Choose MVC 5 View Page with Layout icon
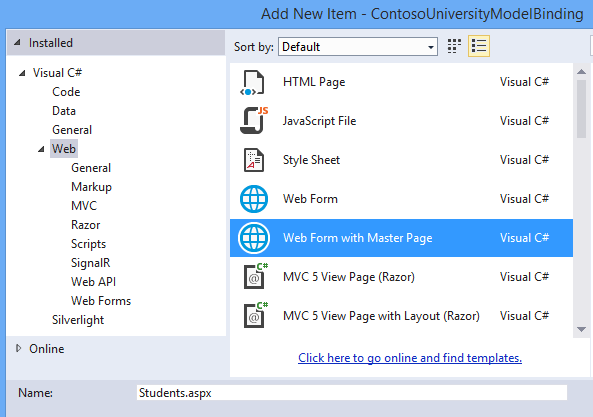The image size is (593, 417). [x=255, y=315]
